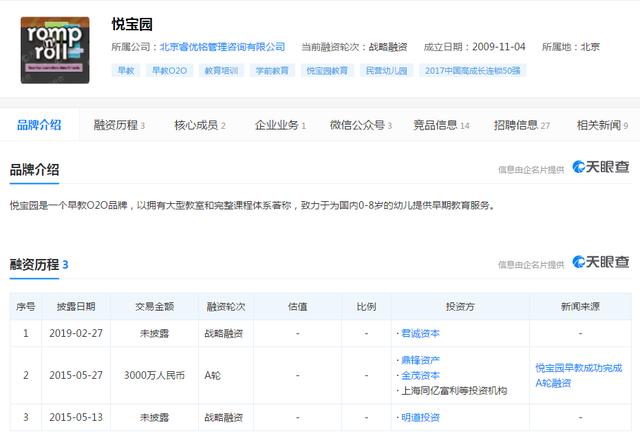The height and width of the screenshot is (436, 640).
Task: Click the 2017中国高成长连锁50强 tag
Action: click(473, 71)
